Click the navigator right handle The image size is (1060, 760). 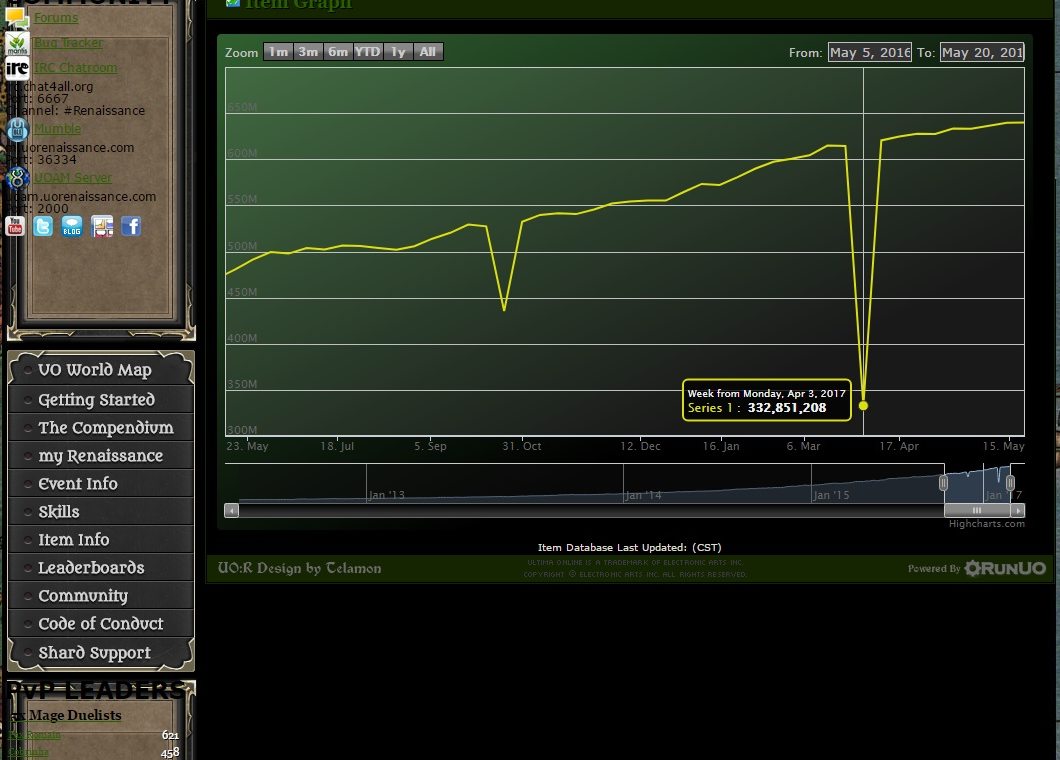[x=1010, y=483]
